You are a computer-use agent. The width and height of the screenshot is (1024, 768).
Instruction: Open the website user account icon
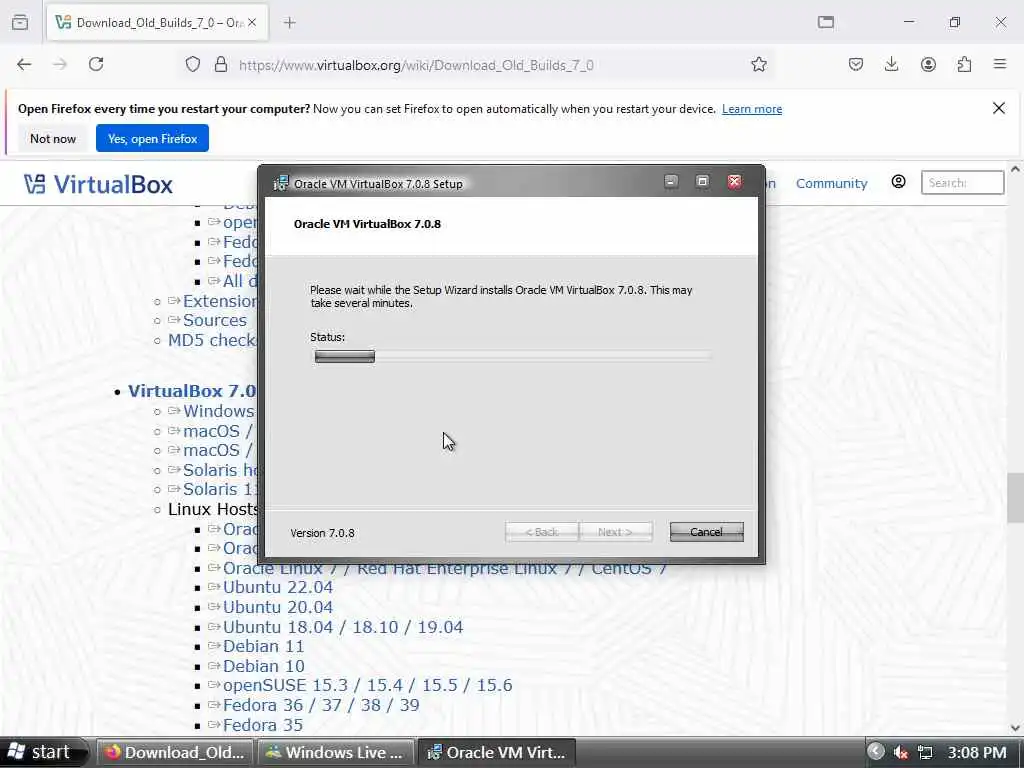point(899,182)
